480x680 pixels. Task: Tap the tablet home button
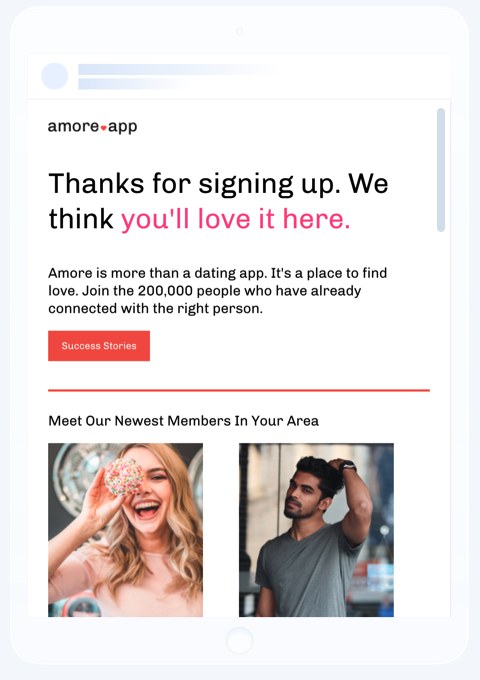pos(239,640)
